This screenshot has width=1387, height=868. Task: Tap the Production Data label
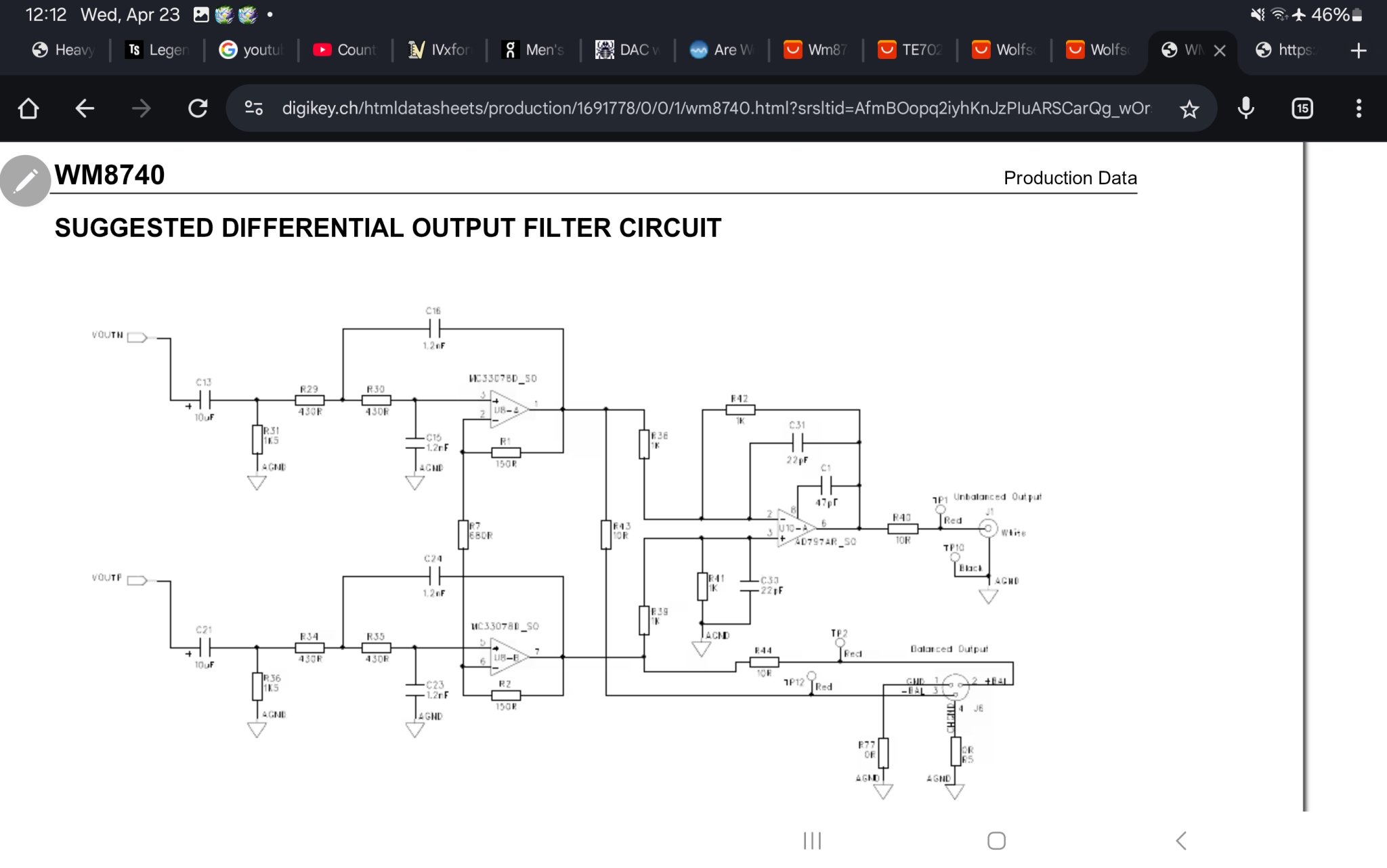[1070, 178]
